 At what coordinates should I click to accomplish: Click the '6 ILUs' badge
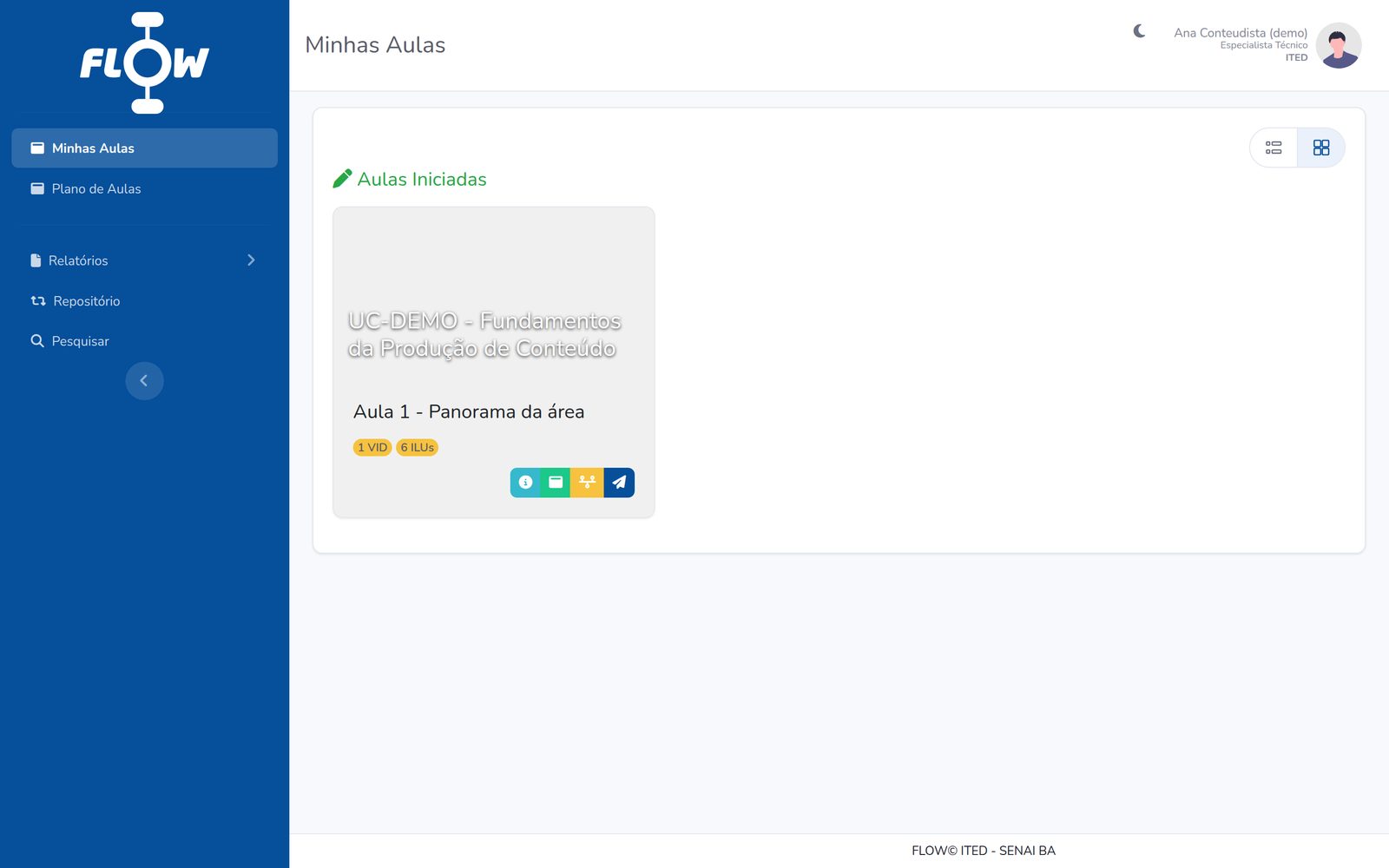418,448
